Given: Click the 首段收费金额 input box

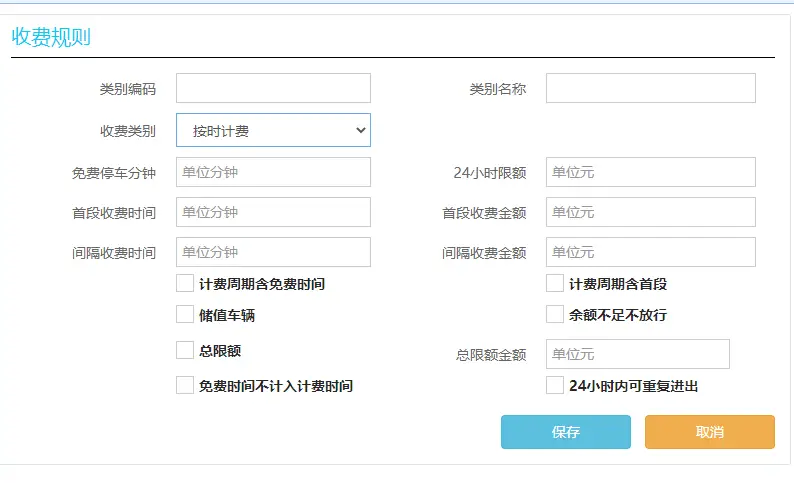Looking at the screenshot, I should (650, 212).
